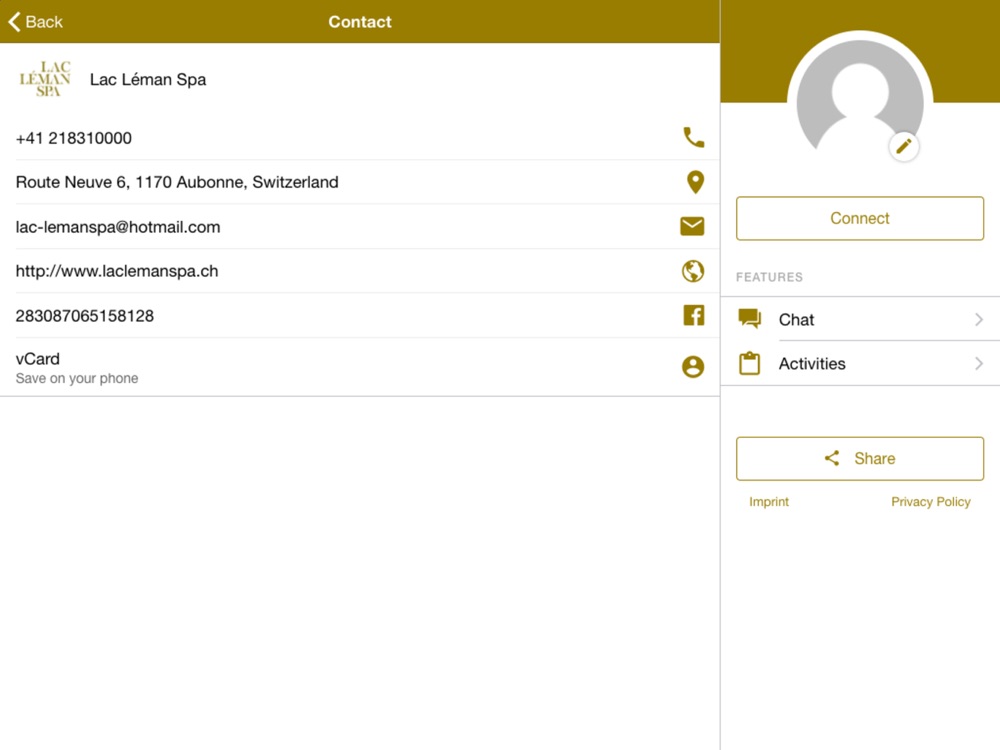Select address Route Neuve 6, Aubonne
Viewport: 1000px width, 750px height.
(x=177, y=182)
